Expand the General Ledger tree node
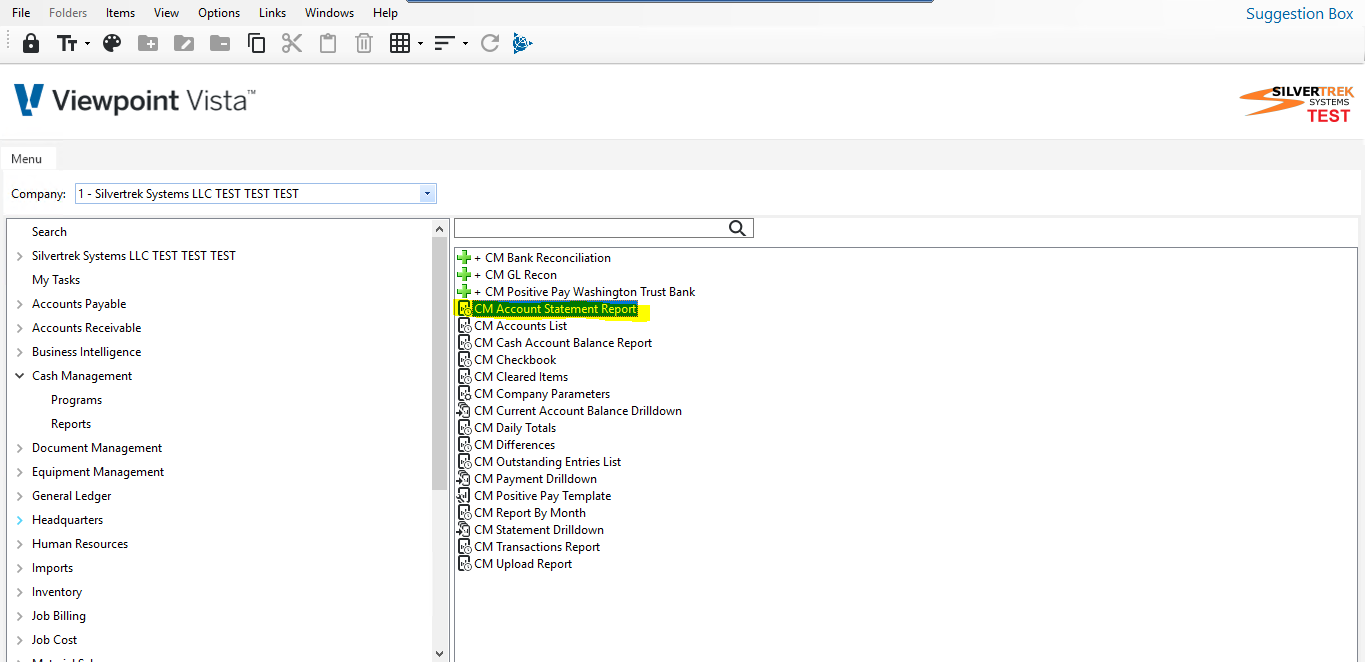This screenshot has width=1365, height=662. point(20,496)
